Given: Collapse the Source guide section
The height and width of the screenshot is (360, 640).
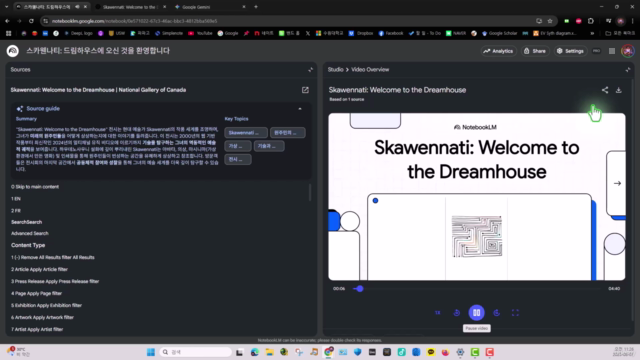Looking at the screenshot, I should pyautogui.click(x=300, y=109).
